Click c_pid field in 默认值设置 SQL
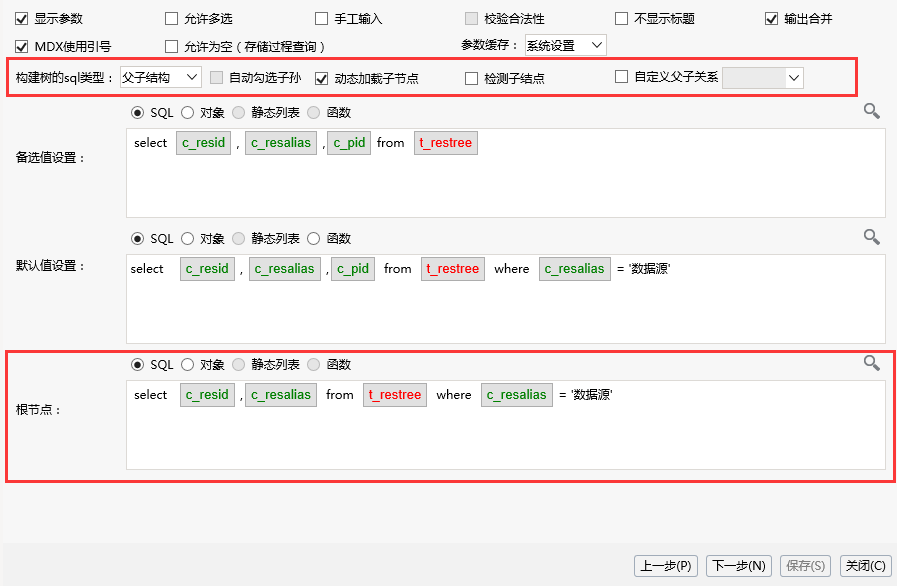 coord(353,269)
